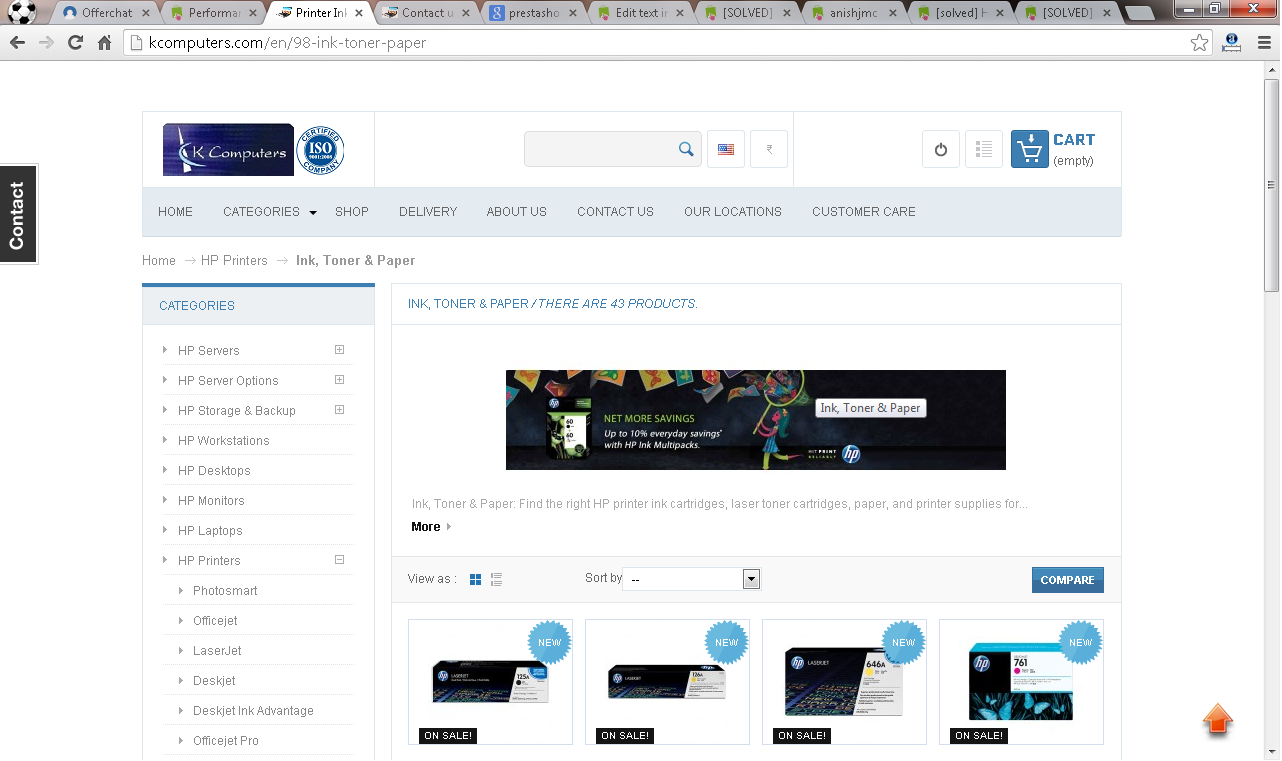The width and height of the screenshot is (1282, 761).
Task: Expand HP Server Options category
Action: [x=339, y=380]
